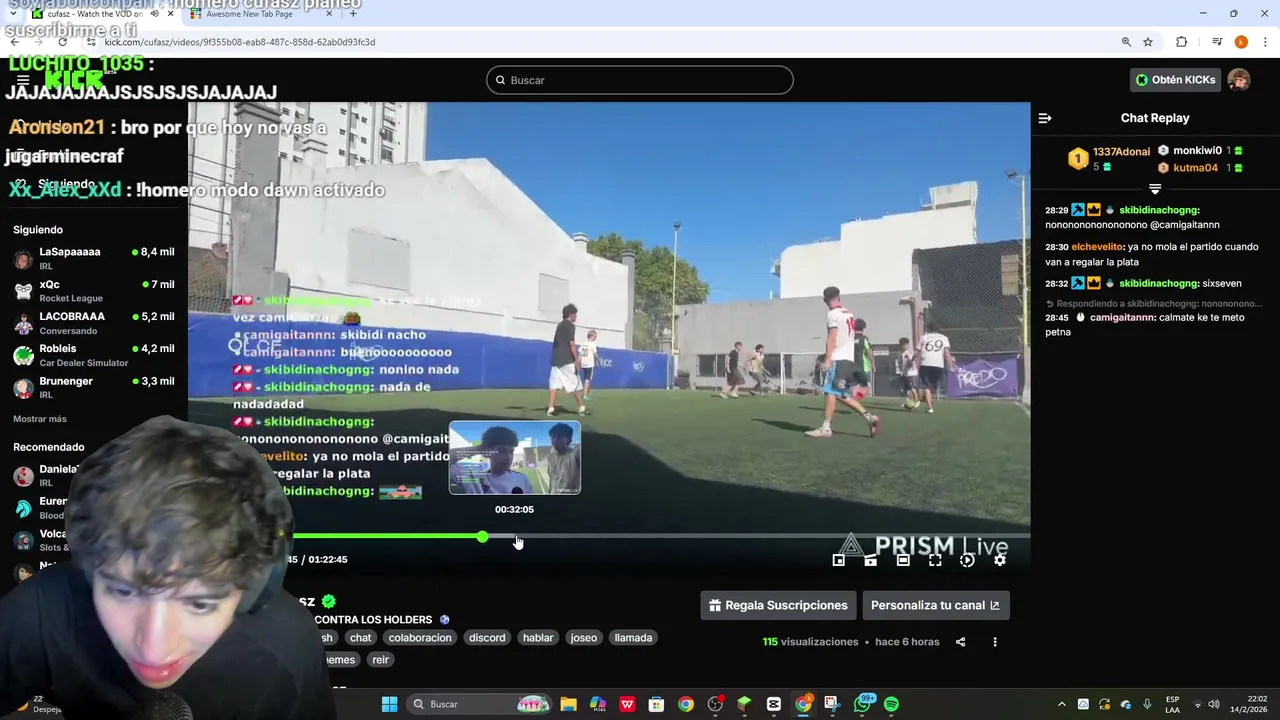This screenshot has width=1280, height=720.
Task: Click kutma04 in chat leaderboard
Action: click(x=1196, y=168)
